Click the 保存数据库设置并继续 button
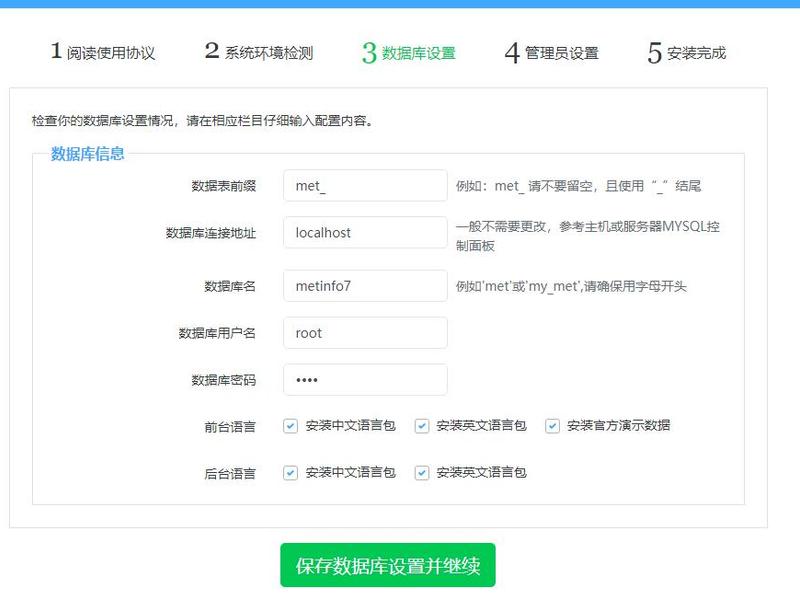 pos(388,565)
